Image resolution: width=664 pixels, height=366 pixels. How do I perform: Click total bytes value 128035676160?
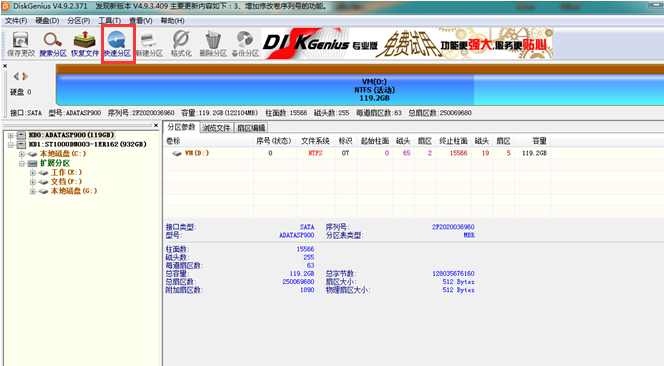click(453, 274)
